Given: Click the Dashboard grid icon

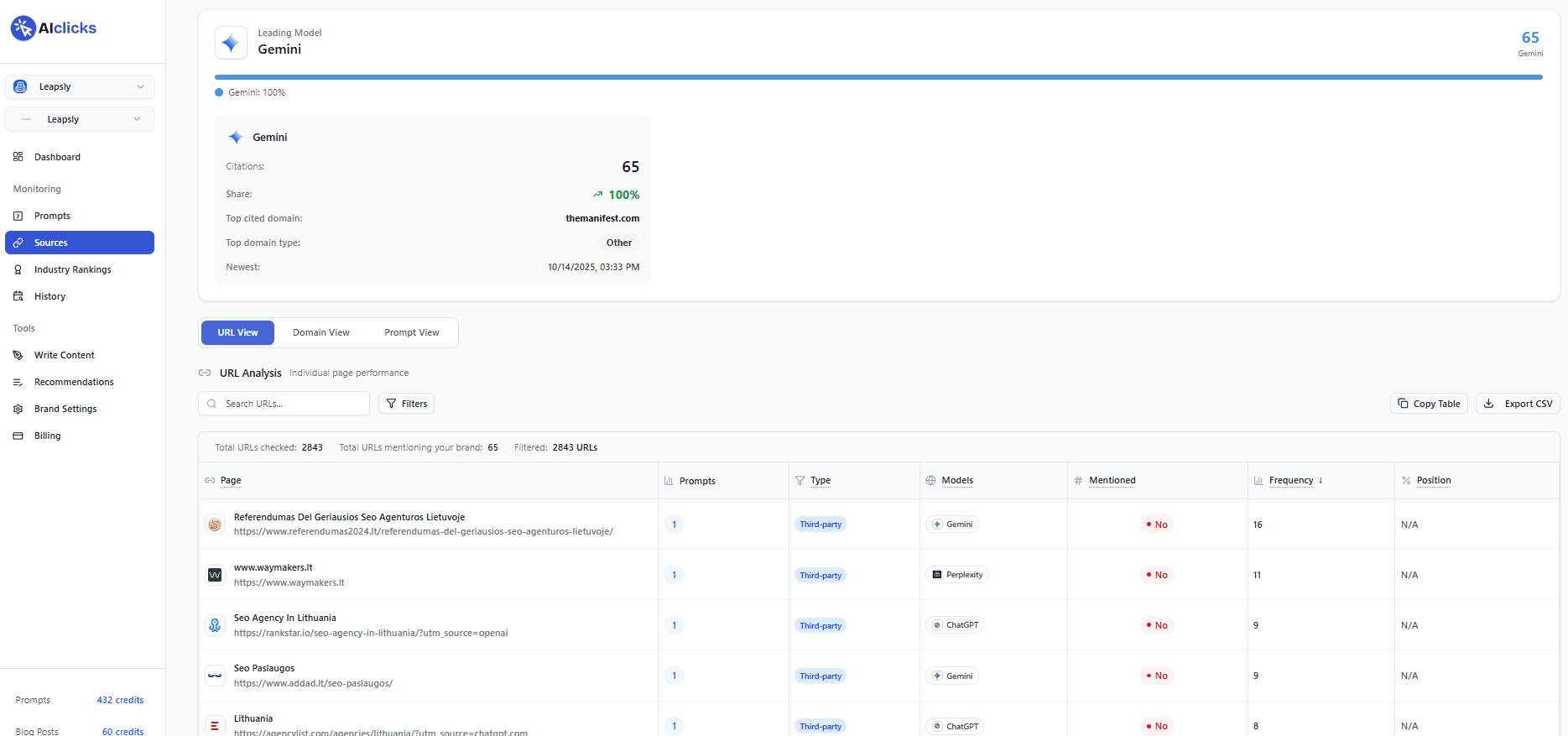Looking at the screenshot, I should (18, 157).
